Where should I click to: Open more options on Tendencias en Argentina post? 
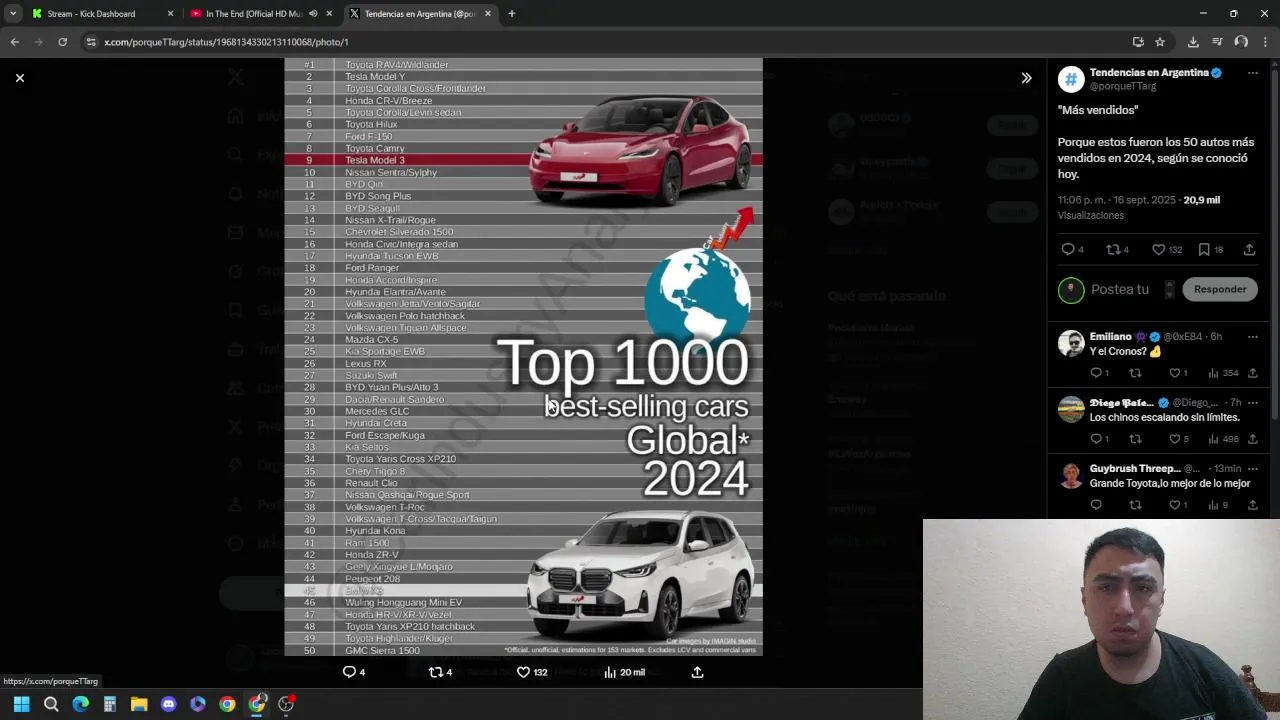1252,73
